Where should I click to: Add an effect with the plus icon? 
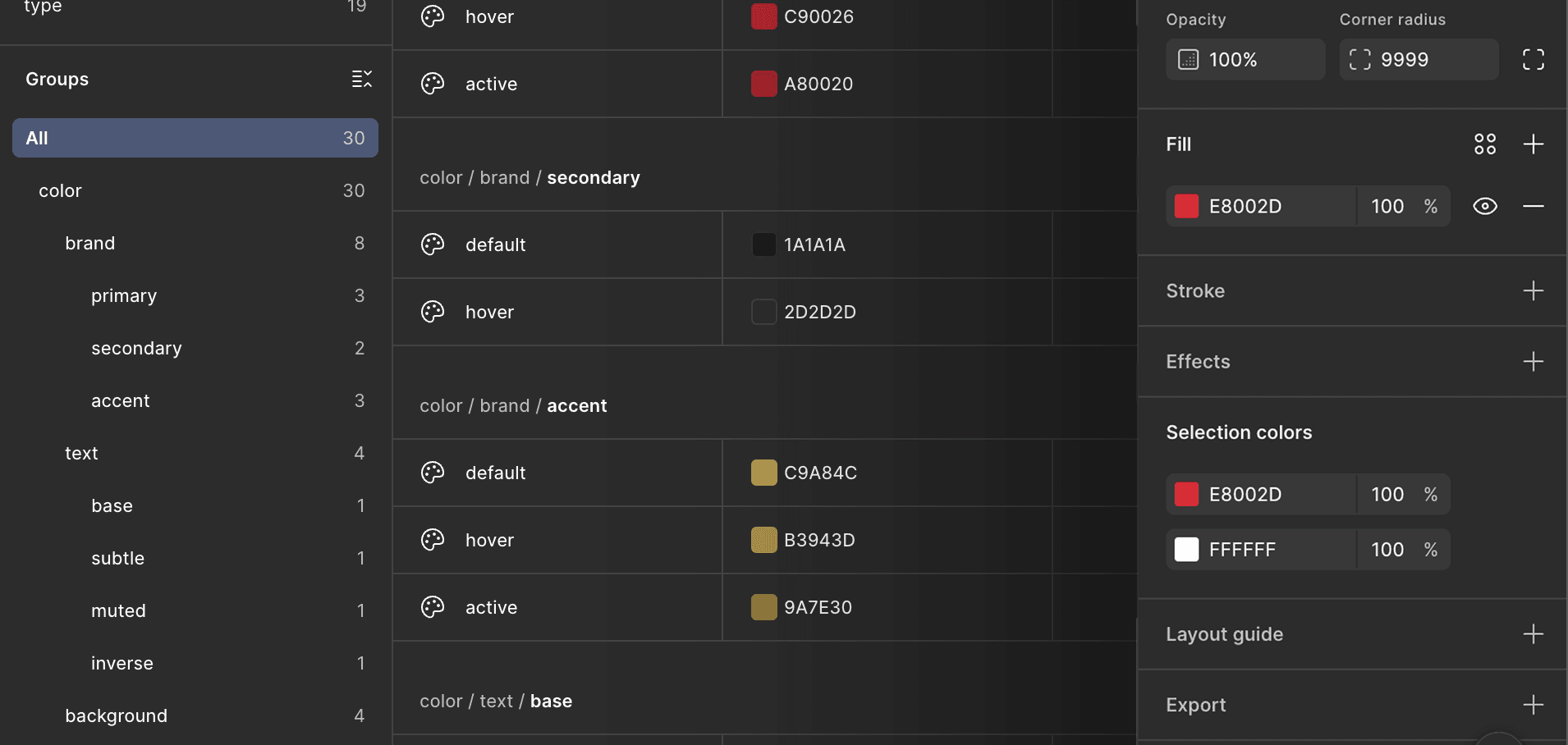click(x=1534, y=361)
